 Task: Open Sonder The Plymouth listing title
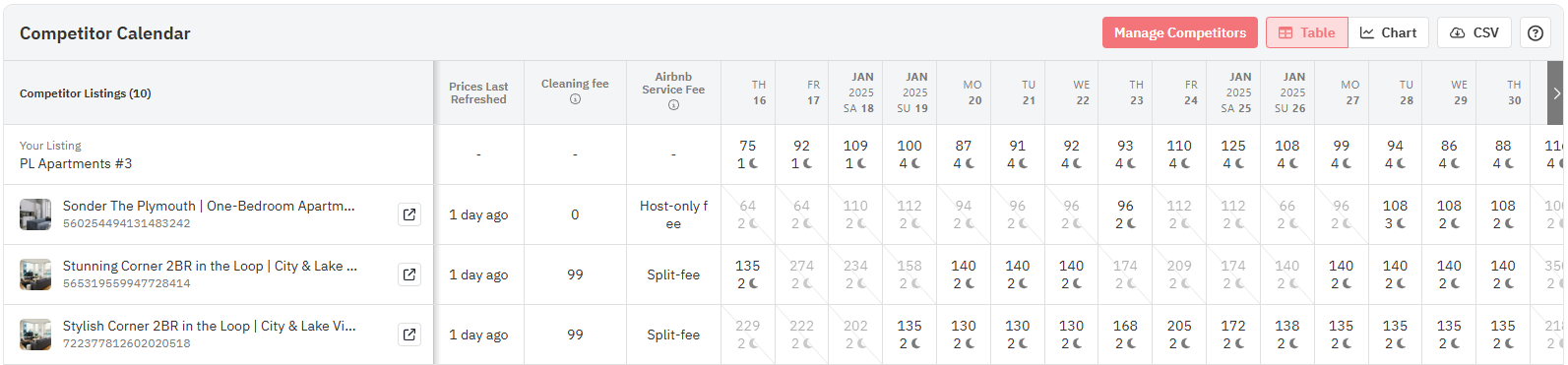(x=209, y=206)
